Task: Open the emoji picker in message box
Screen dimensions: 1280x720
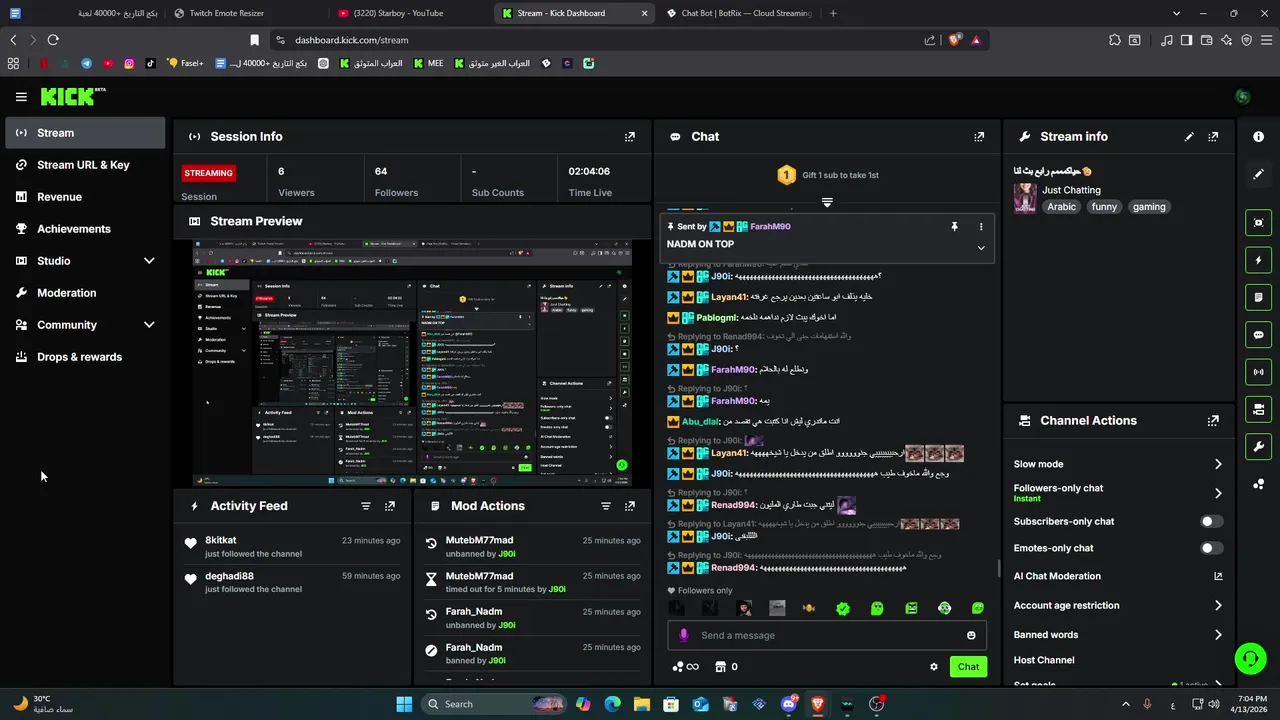Action: (x=971, y=635)
